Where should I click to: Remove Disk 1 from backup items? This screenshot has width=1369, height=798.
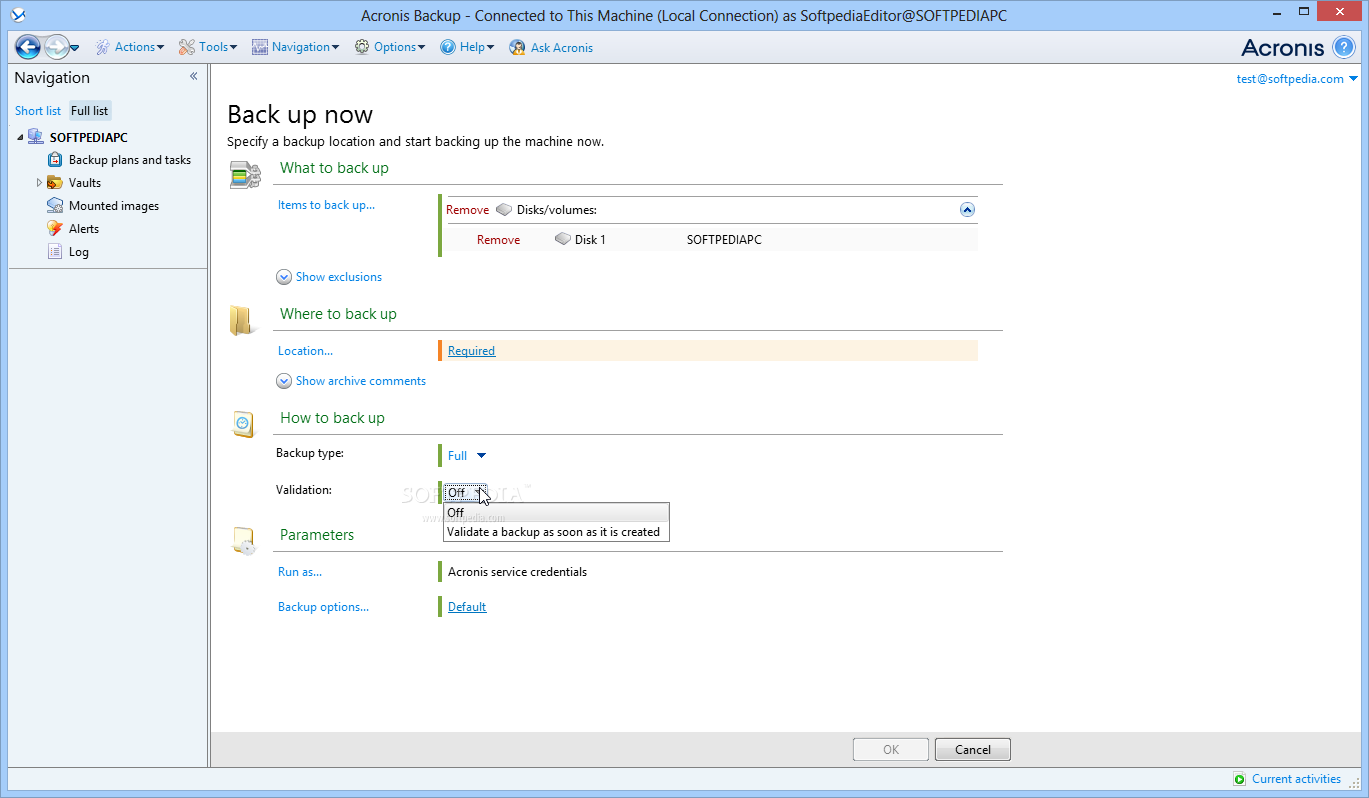point(498,240)
